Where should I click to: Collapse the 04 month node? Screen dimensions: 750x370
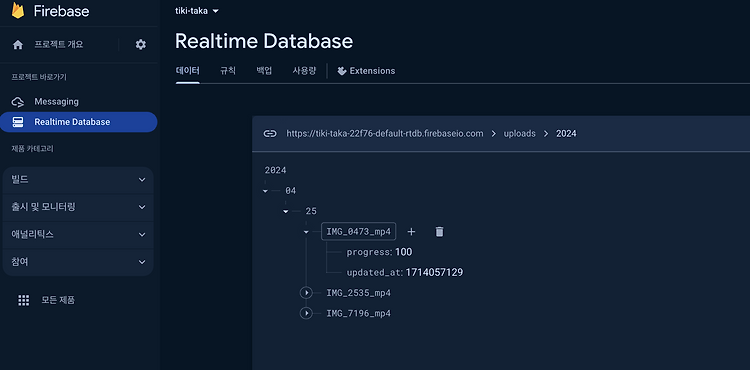(265, 191)
